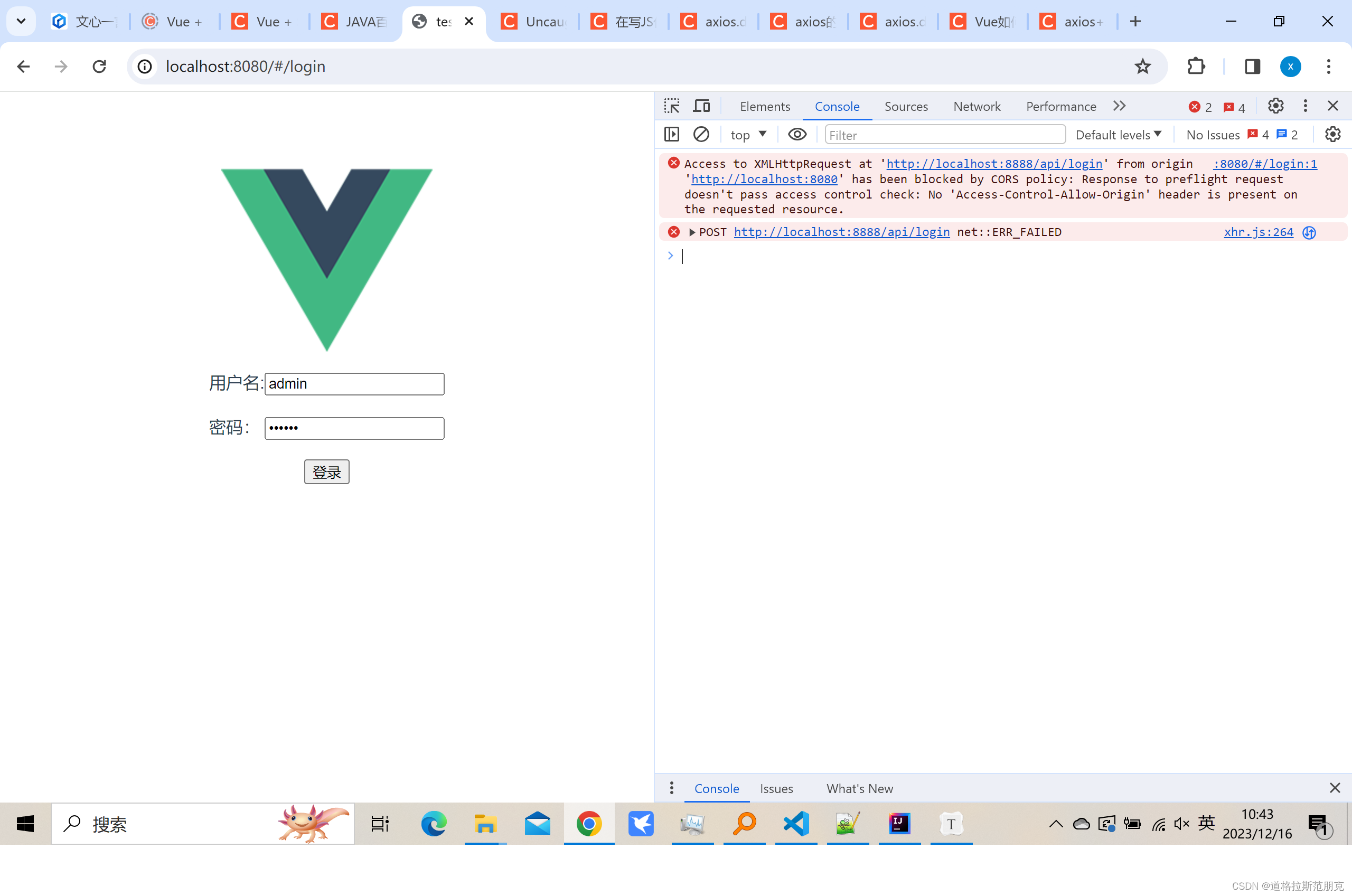
Task: Click the top-bar issues badge showing 4
Action: (x=1234, y=107)
